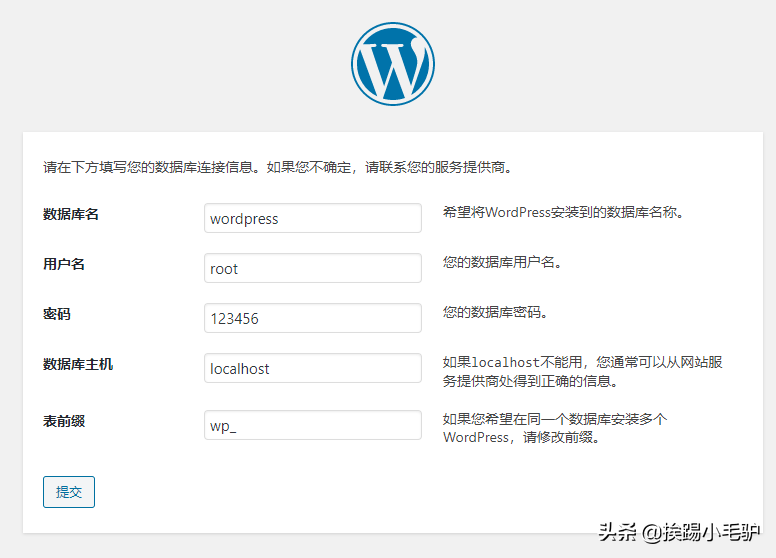
Task: Click the hint mentioning localhost不能用
Action: point(582,372)
